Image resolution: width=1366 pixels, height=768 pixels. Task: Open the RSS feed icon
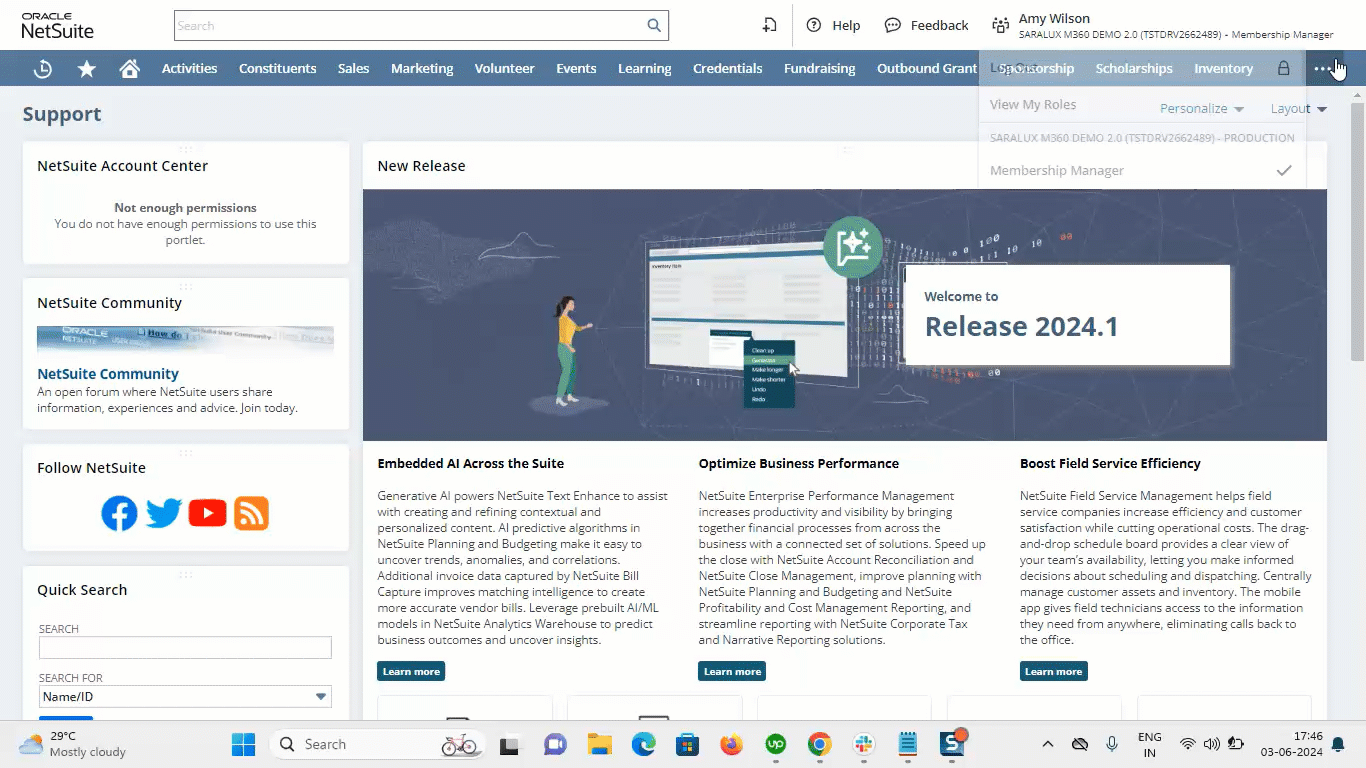[x=251, y=513]
